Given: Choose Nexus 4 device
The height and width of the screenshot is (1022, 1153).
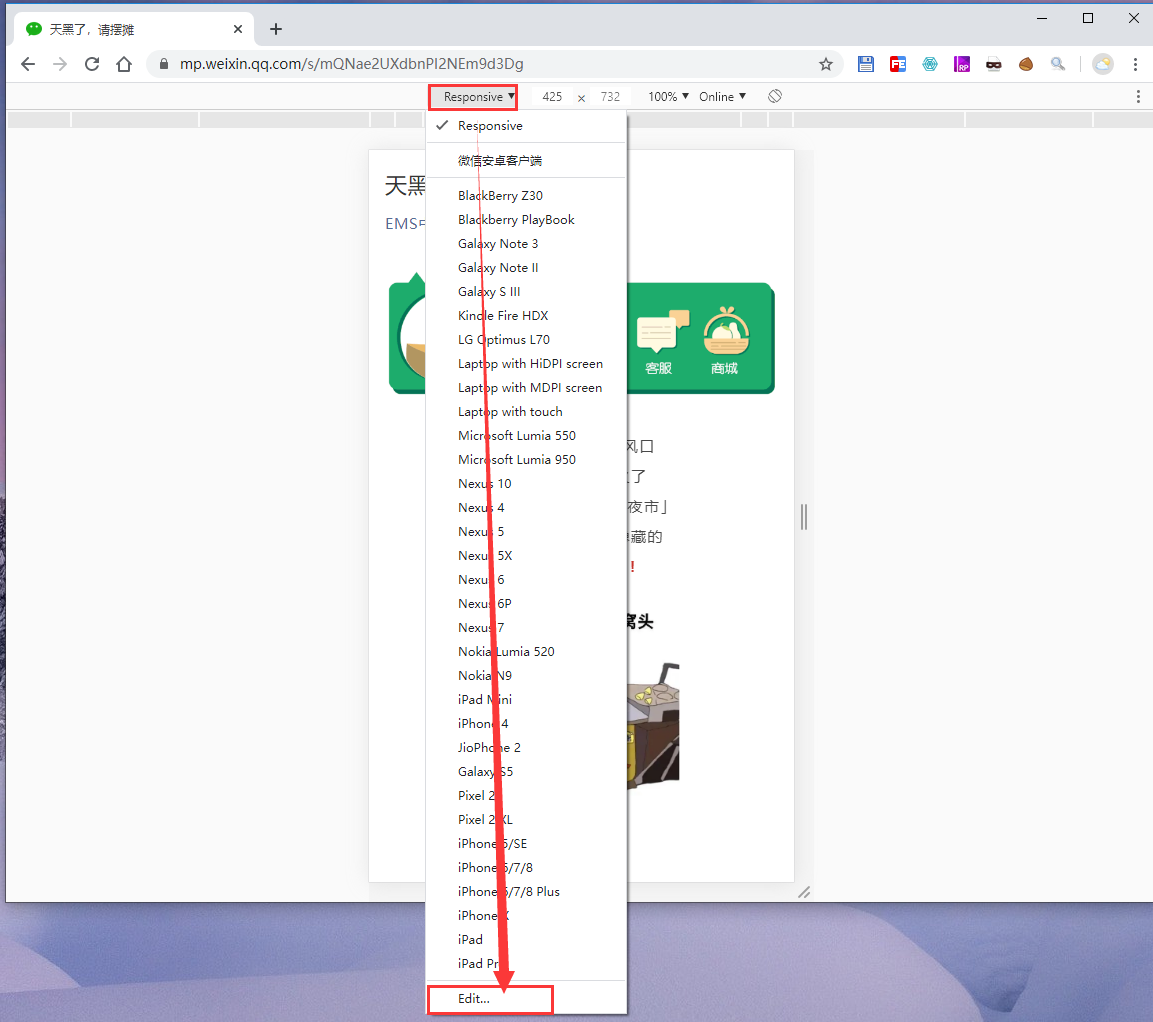Looking at the screenshot, I should (526, 508).
